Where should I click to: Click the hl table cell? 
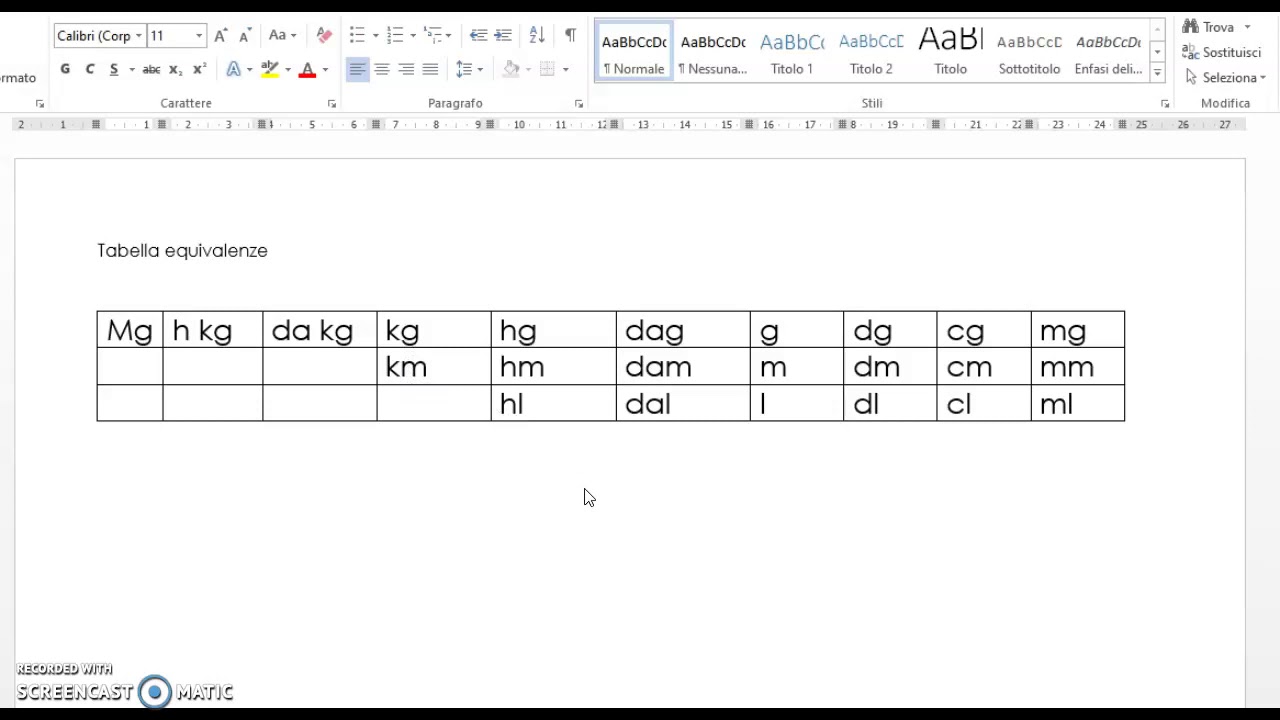[553, 403]
